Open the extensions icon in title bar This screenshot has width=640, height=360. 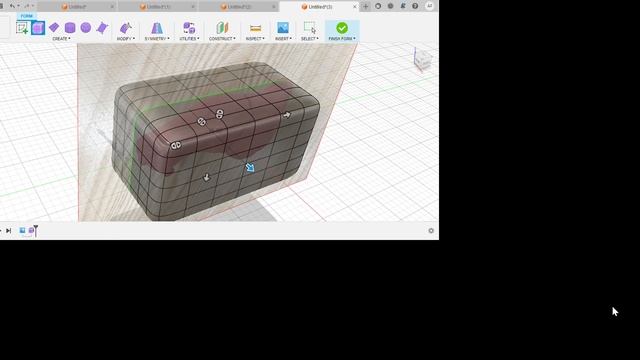[x=378, y=6]
